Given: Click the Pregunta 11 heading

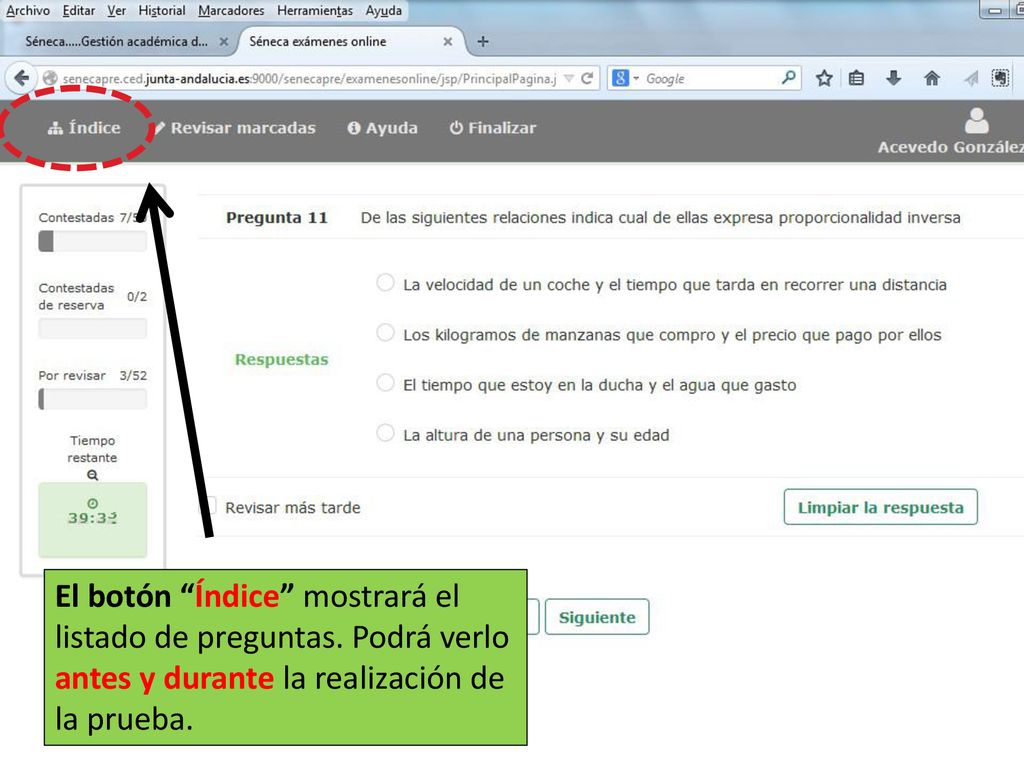Looking at the screenshot, I should pos(276,217).
